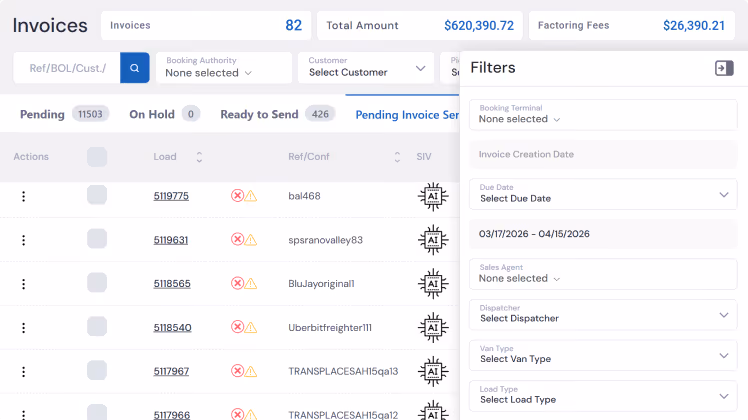
Task: Switch to the Ready to Send tab
Action: pyautogui.click(x=277, y=115)
